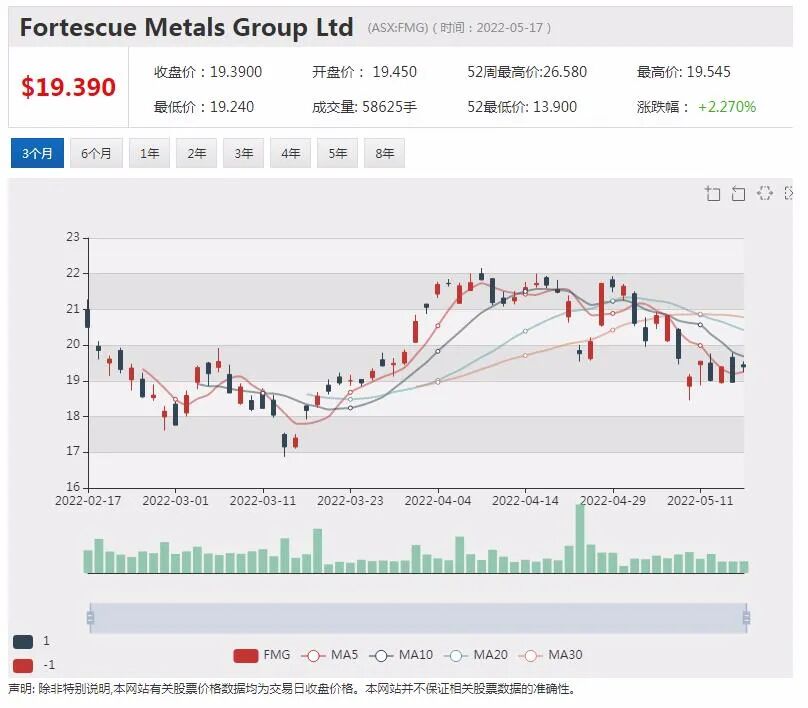Click the disclaimer text beginning 声明

tap(292, 689)
